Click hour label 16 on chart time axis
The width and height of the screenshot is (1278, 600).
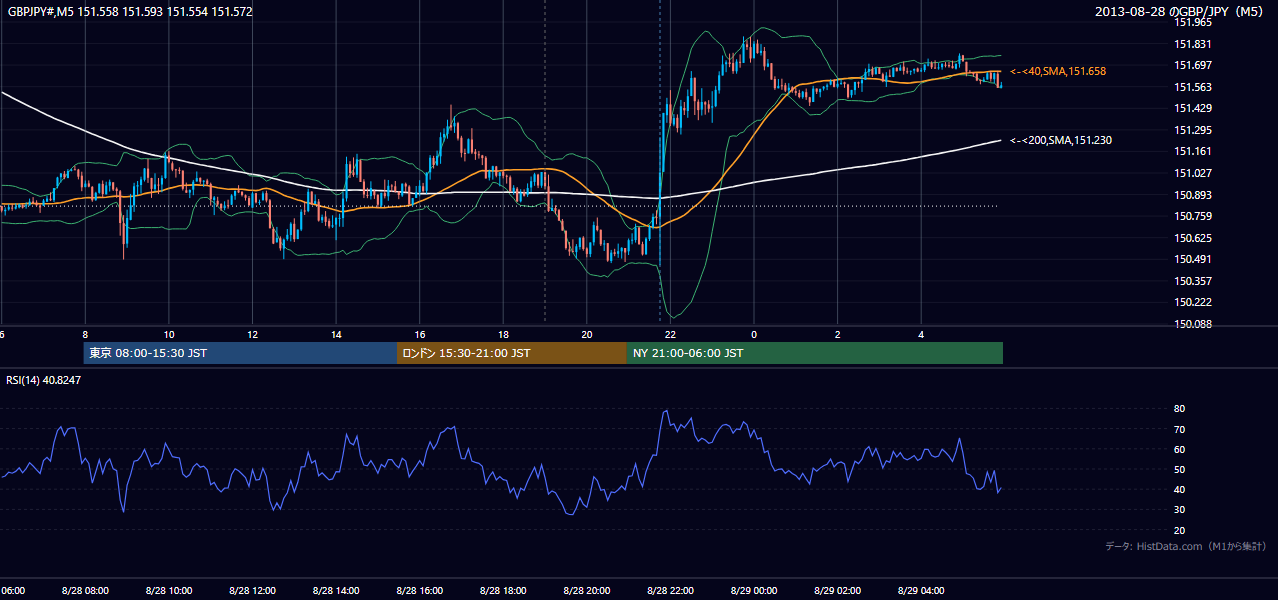[x=420, y=334]
